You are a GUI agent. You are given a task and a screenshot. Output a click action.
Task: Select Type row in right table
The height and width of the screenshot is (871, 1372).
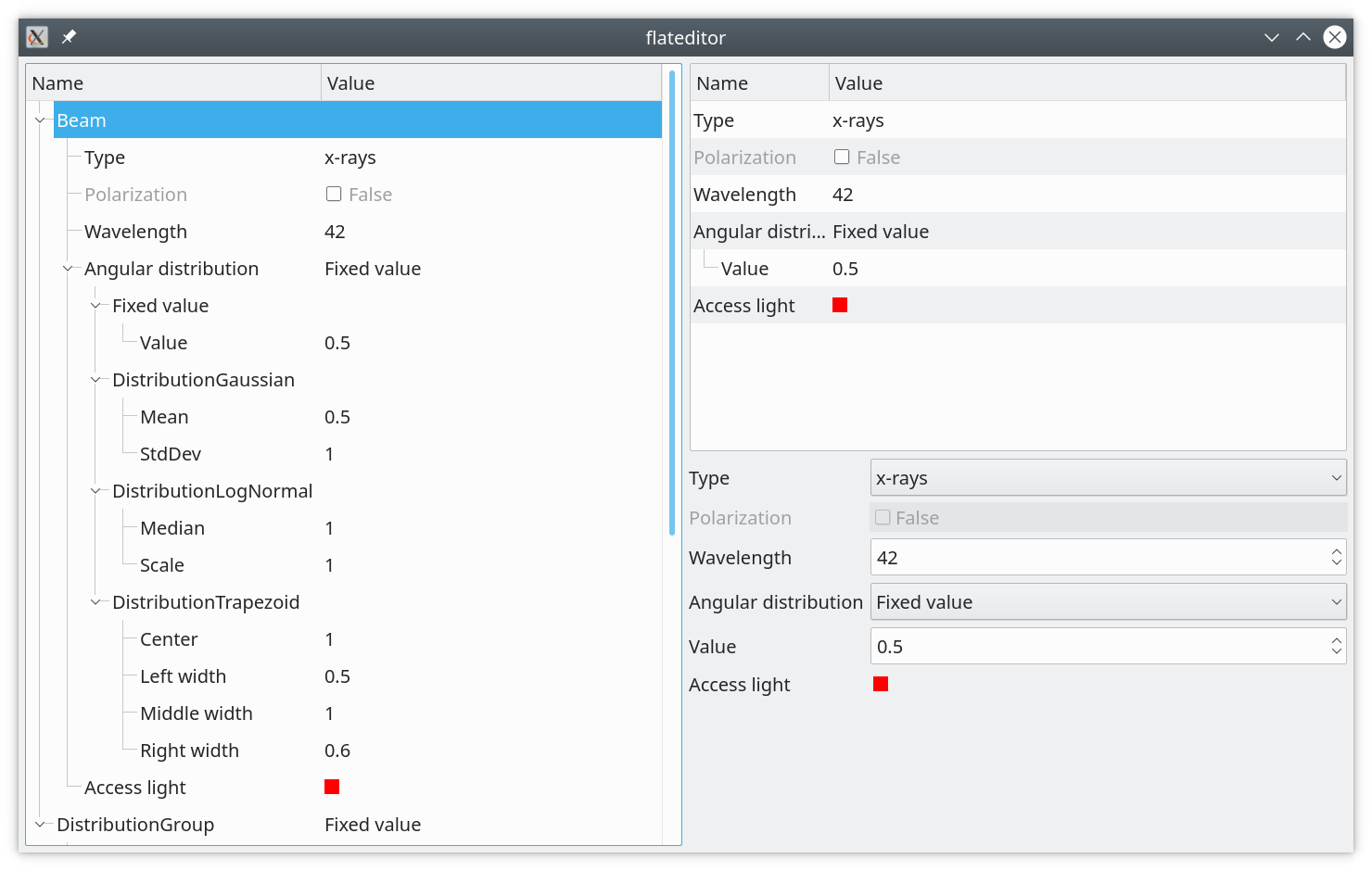pos(1018,120)
